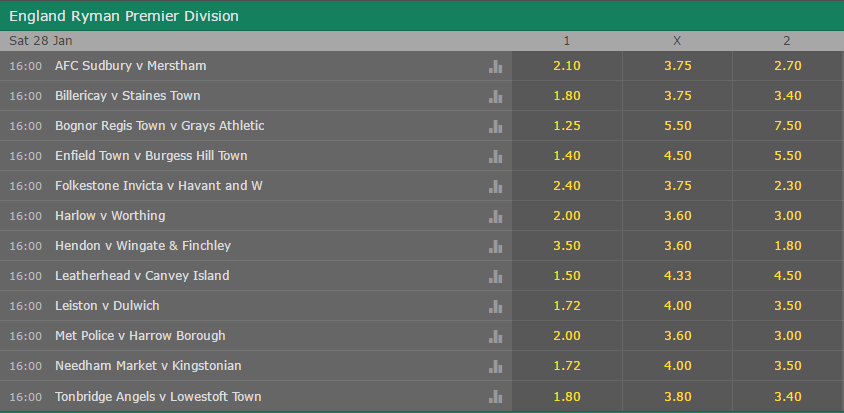
Task: Open the Met Police v Harrow Borough match
Action: click(140, 336)
